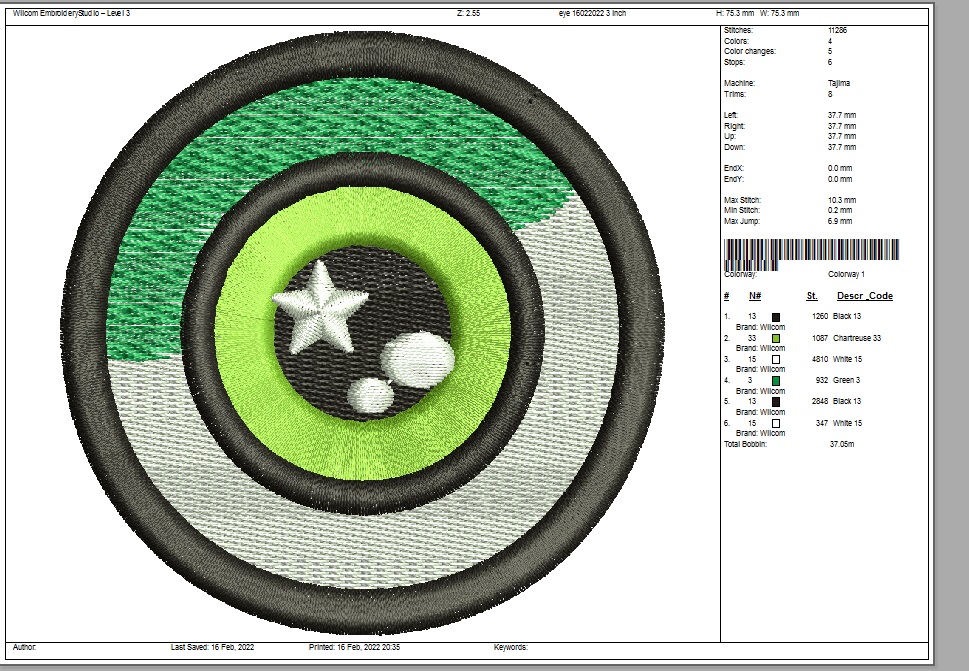
Task: Click the Tajima machine value
Action: (x=839, y=83)
